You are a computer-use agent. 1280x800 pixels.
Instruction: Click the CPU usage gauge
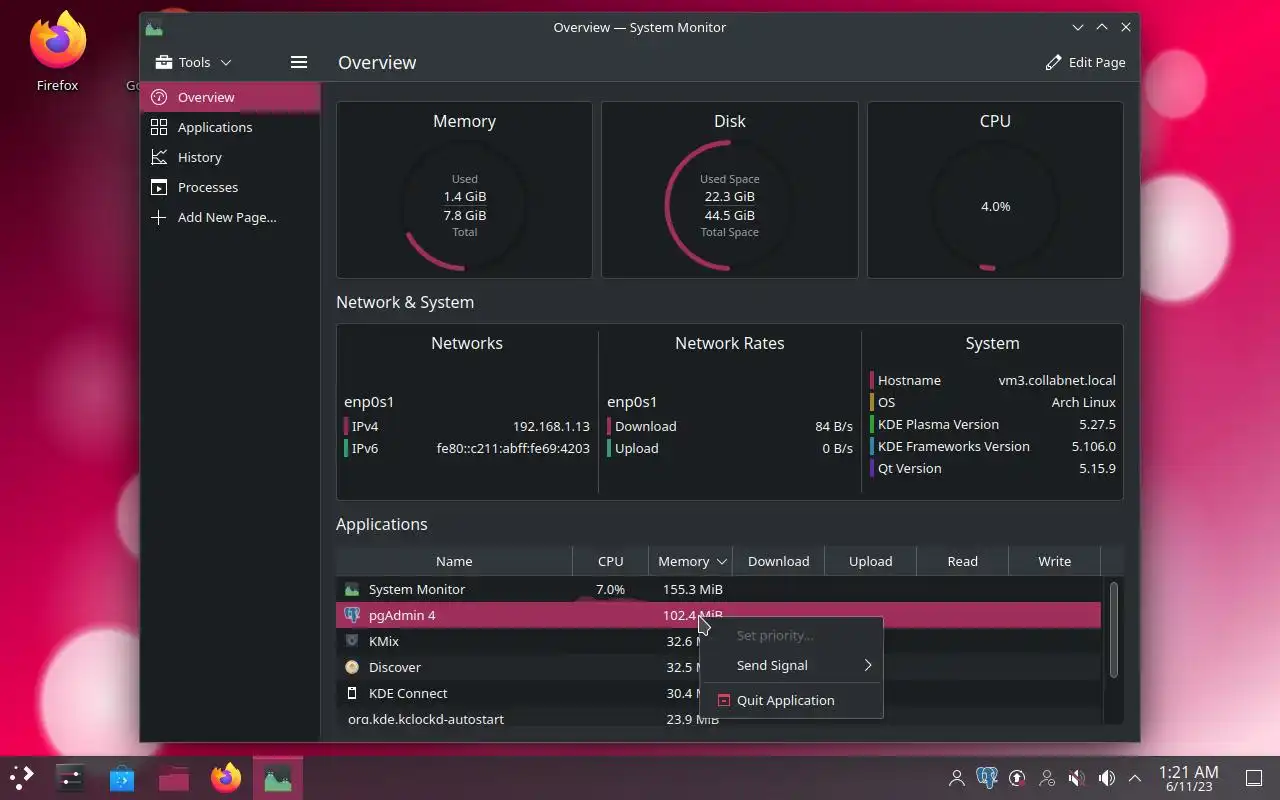pyautogui.click(x=995, y=206)
